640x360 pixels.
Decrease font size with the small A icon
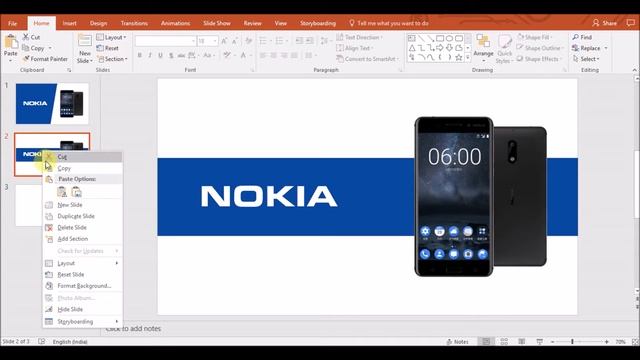point(235,41)
